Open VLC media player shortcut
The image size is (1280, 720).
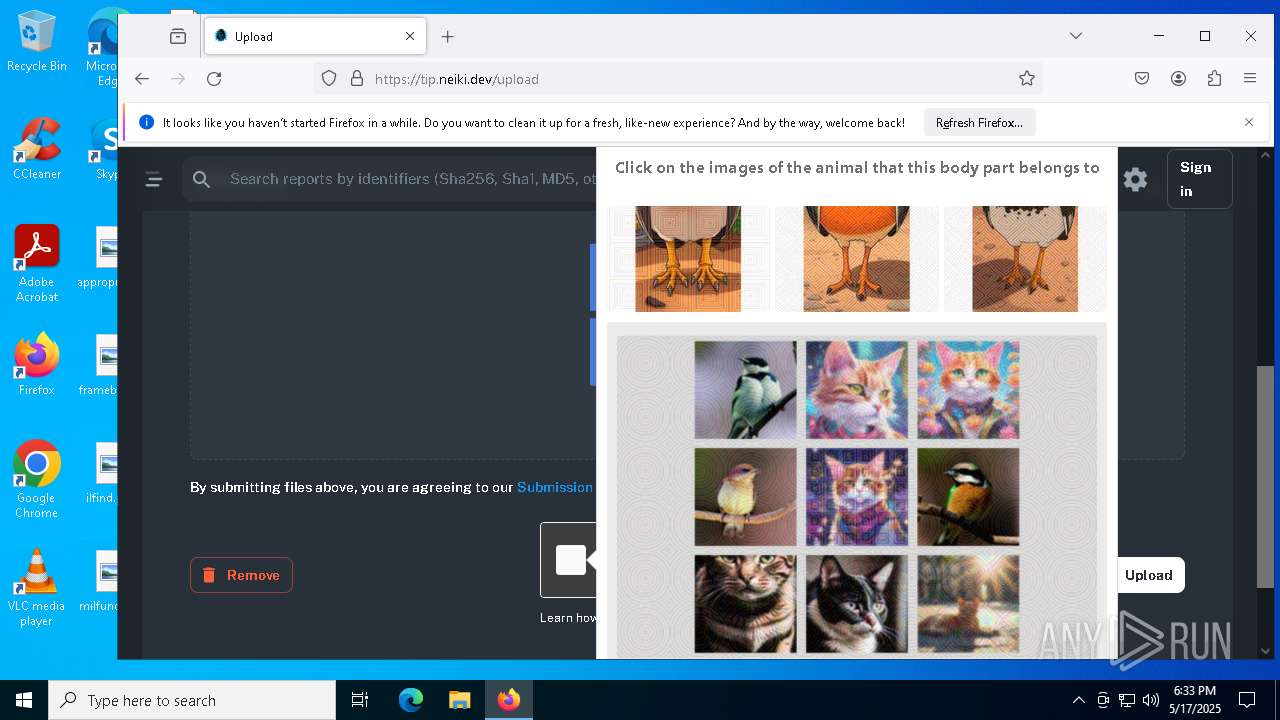pos(37,588)
